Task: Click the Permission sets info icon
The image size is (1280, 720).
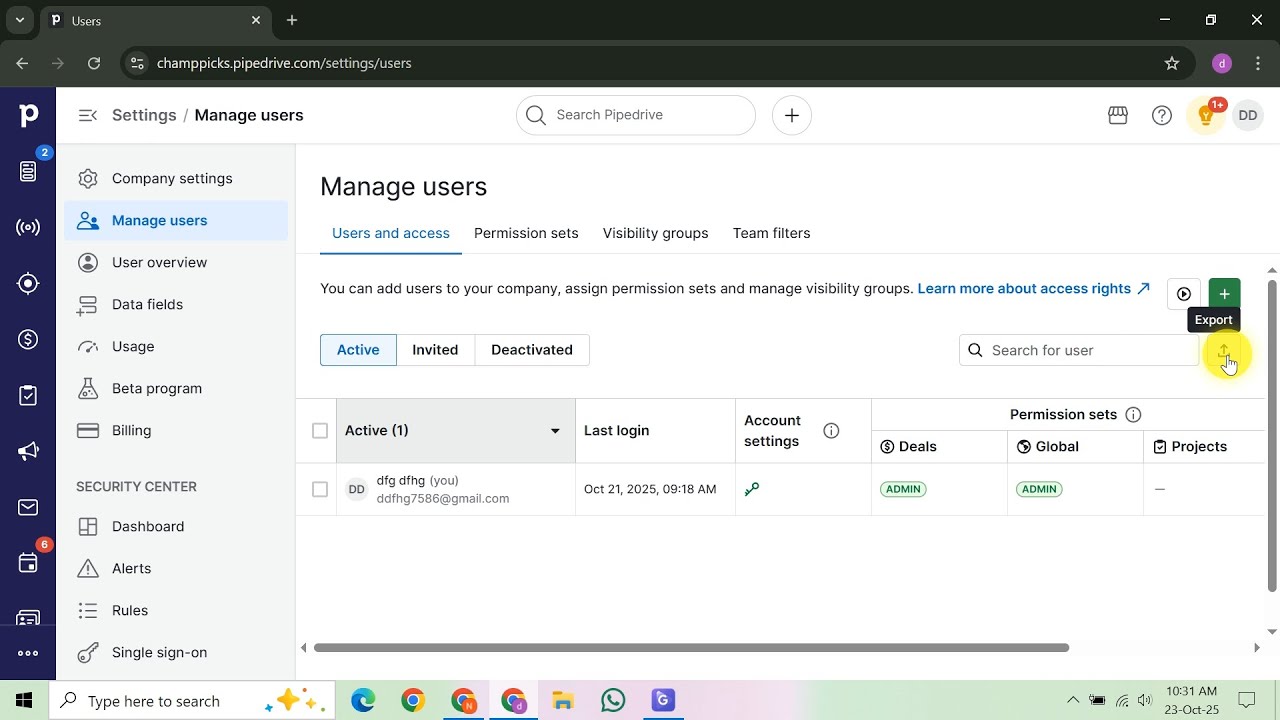Action: pos(1133,415)
